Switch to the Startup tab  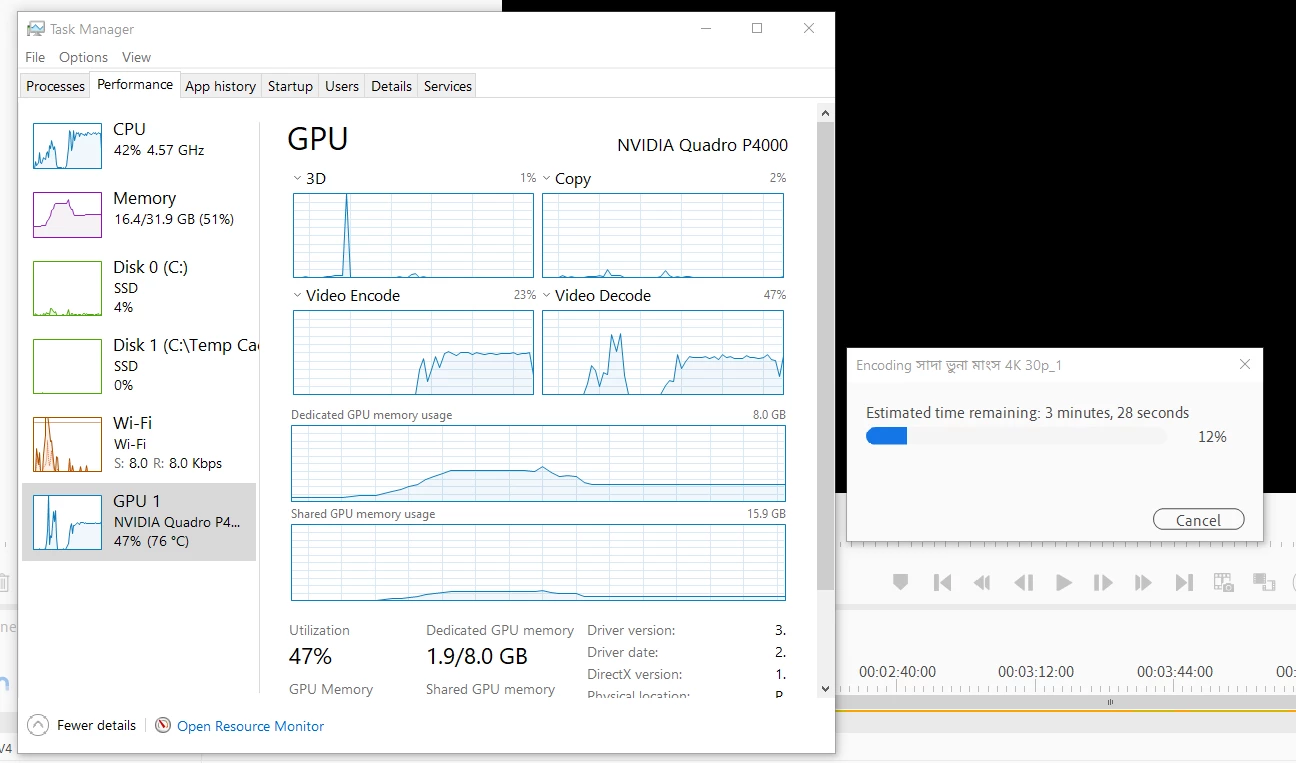point(290,86)
